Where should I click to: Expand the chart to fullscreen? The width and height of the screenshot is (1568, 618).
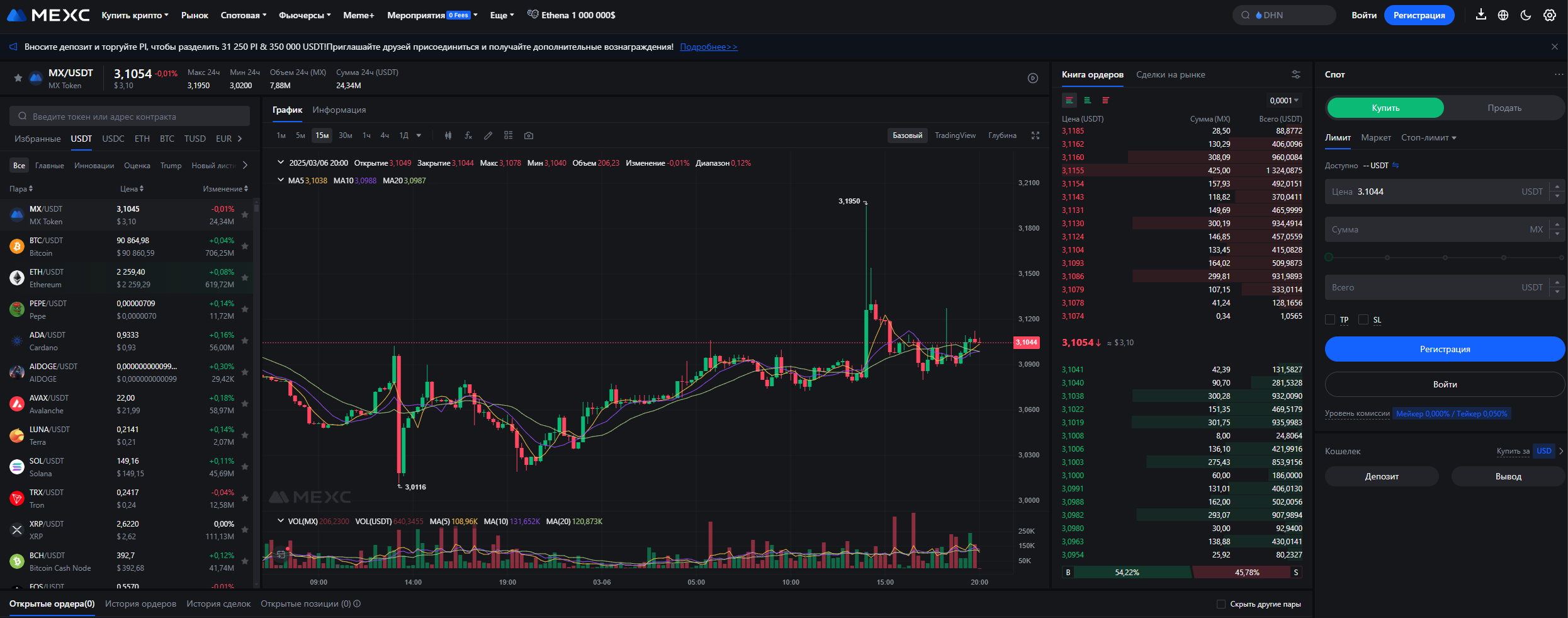tap(1035, 135)
